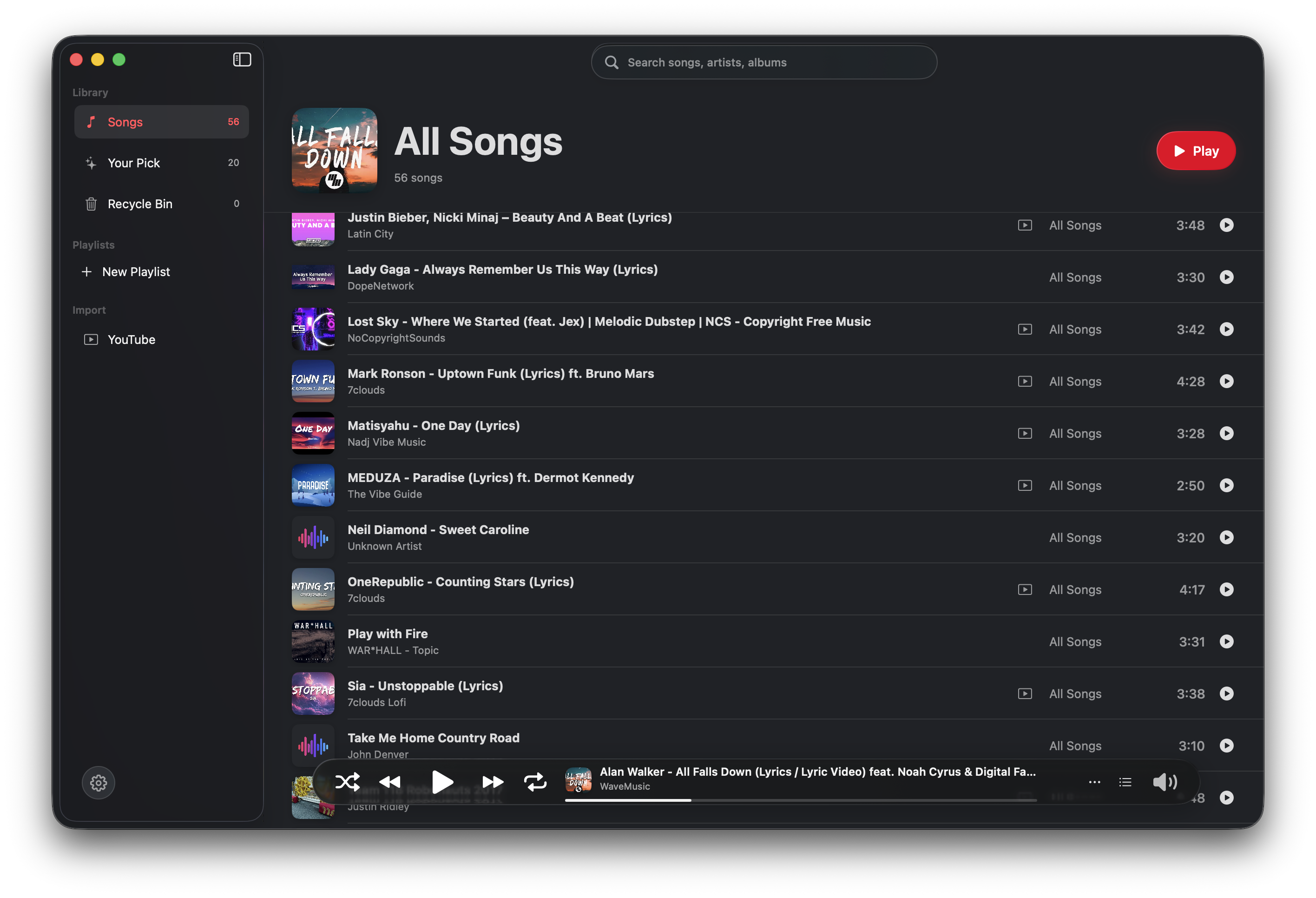Click Sia Unstoppable thumbnail
This screenshot has height=898, width=1316.
point(313,693)
